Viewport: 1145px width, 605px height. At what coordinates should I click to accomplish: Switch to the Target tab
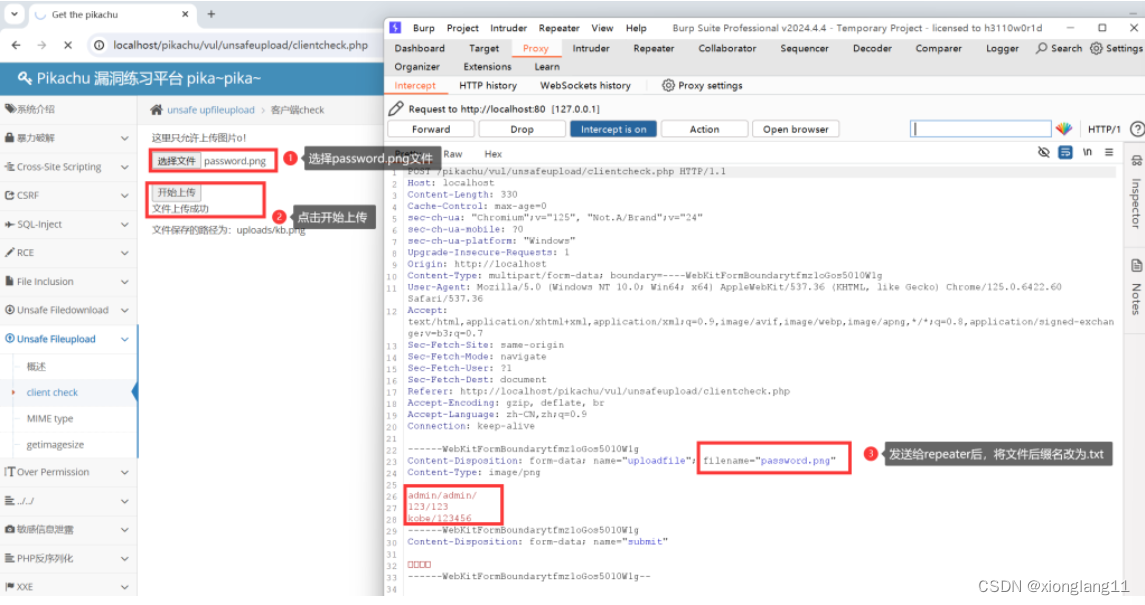484,48
